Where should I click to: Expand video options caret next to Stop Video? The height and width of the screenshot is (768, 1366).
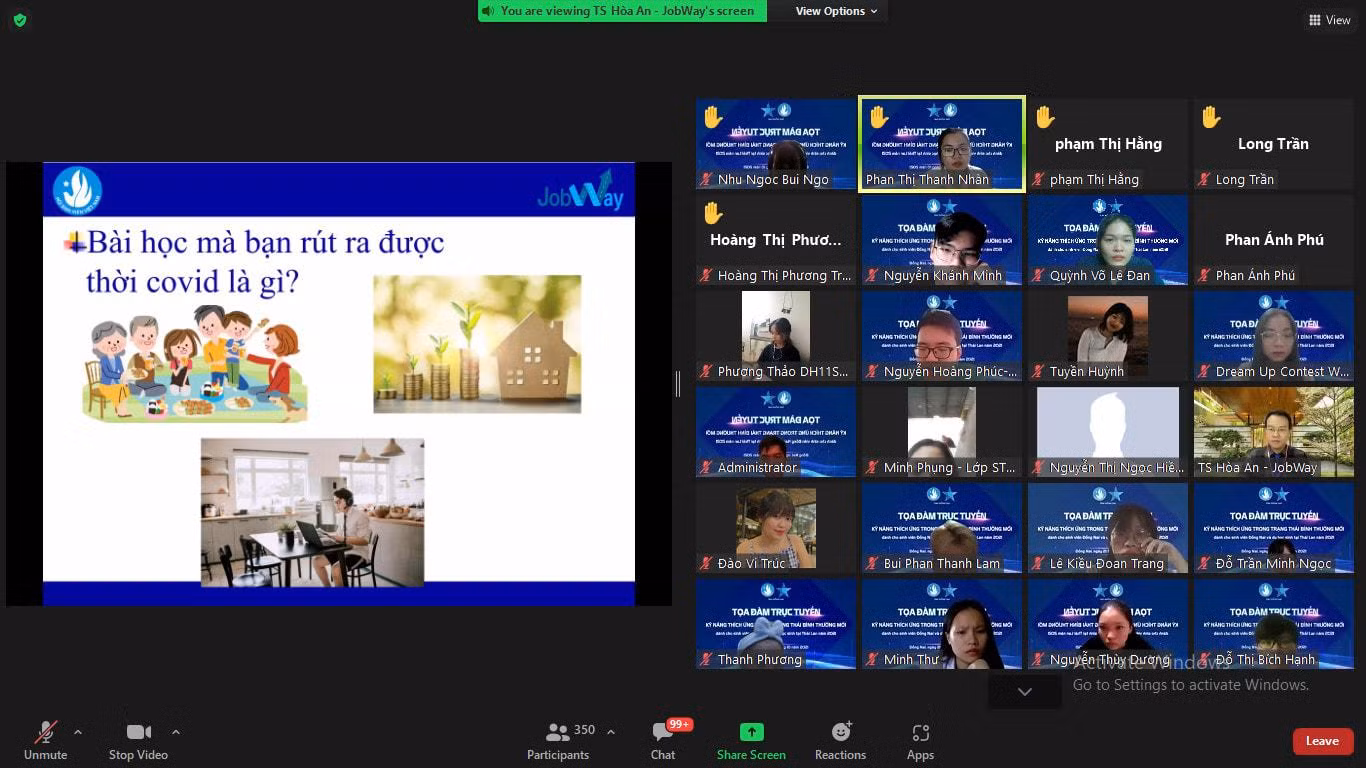coord(176,732)
